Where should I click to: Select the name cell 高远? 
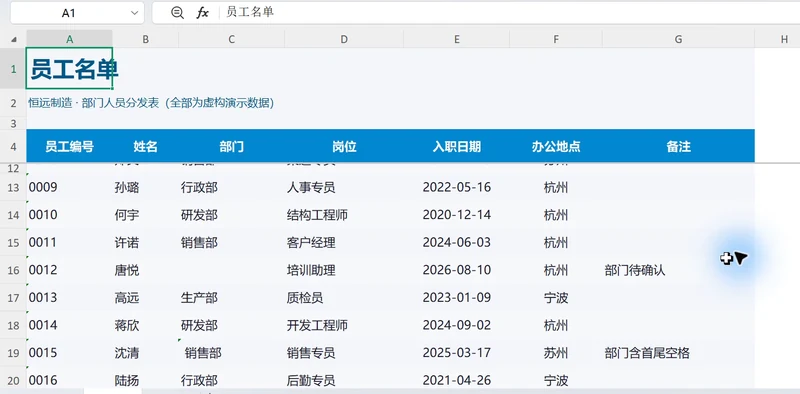tap(145, 298)
